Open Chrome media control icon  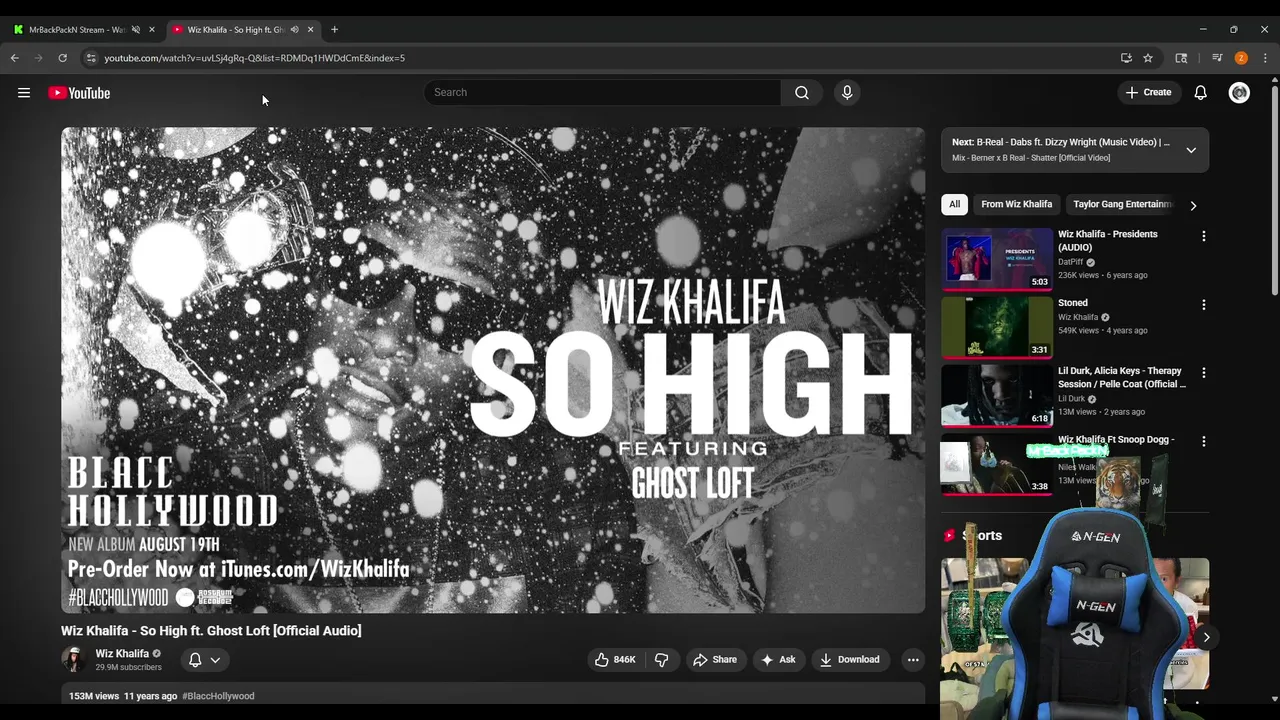point(1217,58)
